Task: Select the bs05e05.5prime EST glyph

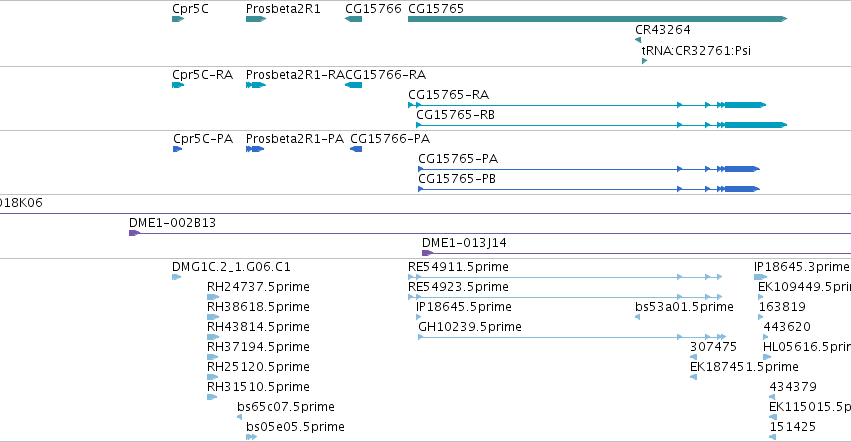Action: point(251,437)
